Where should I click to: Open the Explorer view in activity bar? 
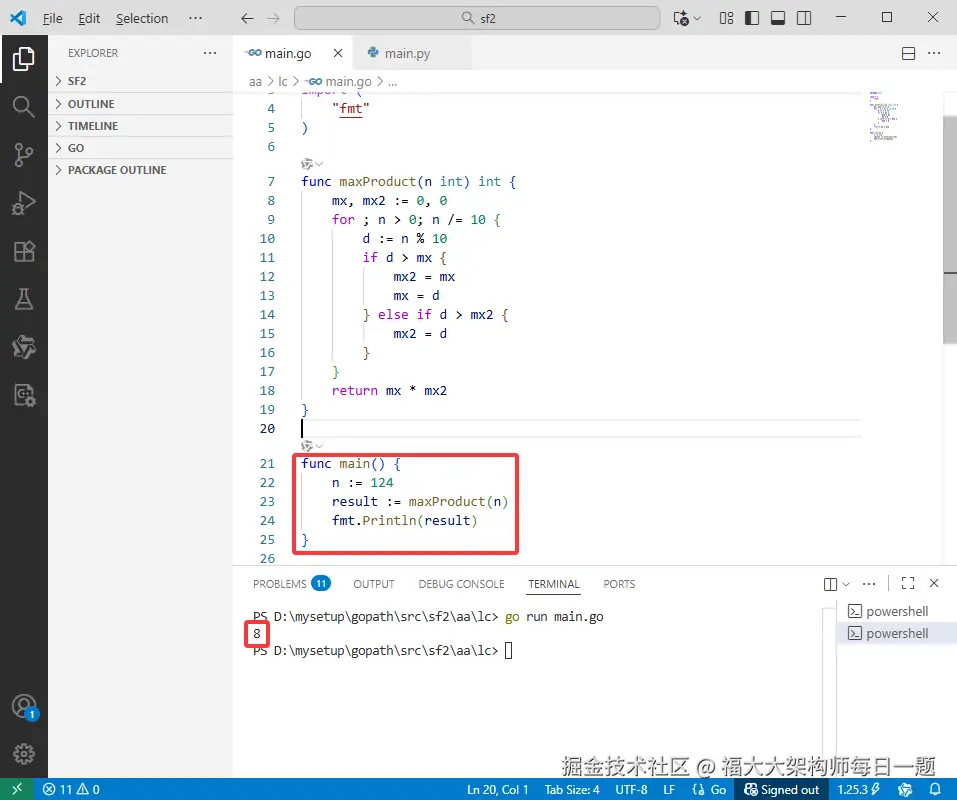(x=23, y=59)
